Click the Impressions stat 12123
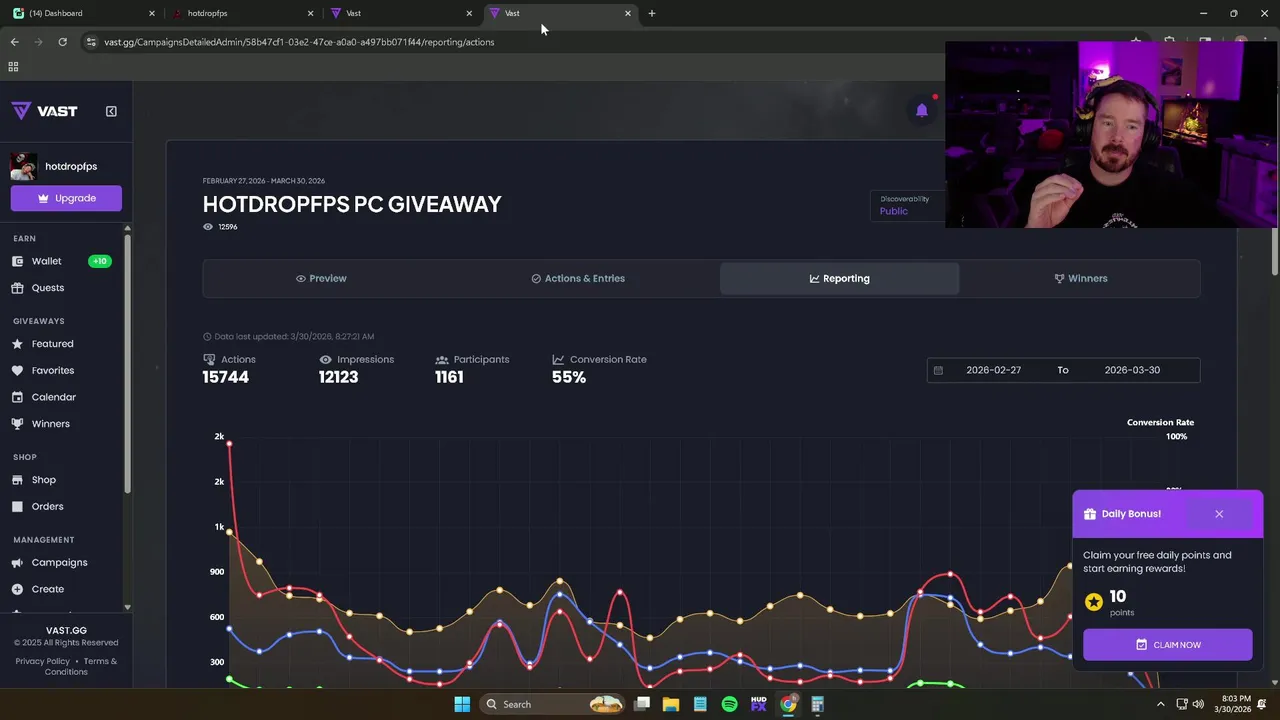 [338, 377]
